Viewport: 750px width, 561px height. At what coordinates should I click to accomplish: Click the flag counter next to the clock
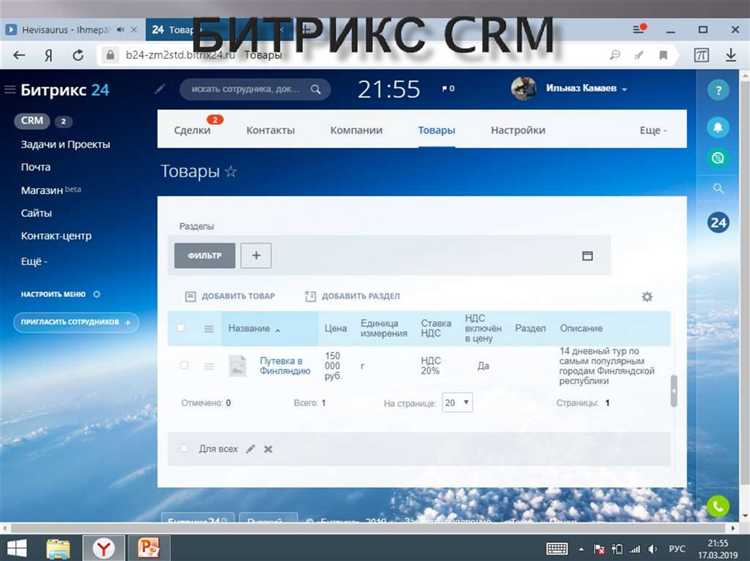click(448, 88)
